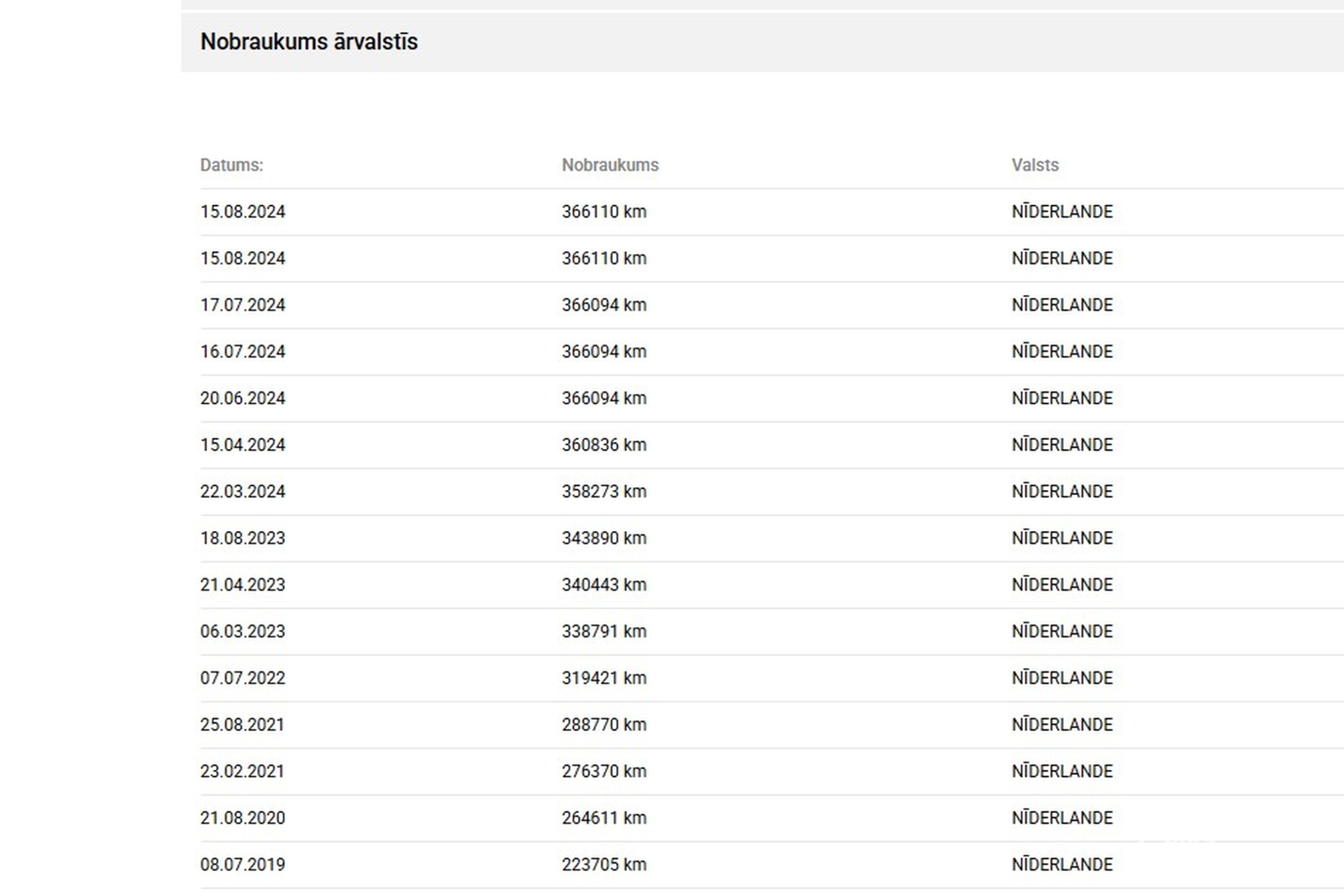Select the first 15.08.2024 date cell
The height and width of the screenshot is (896, 1344).
(x=242, y=212)
